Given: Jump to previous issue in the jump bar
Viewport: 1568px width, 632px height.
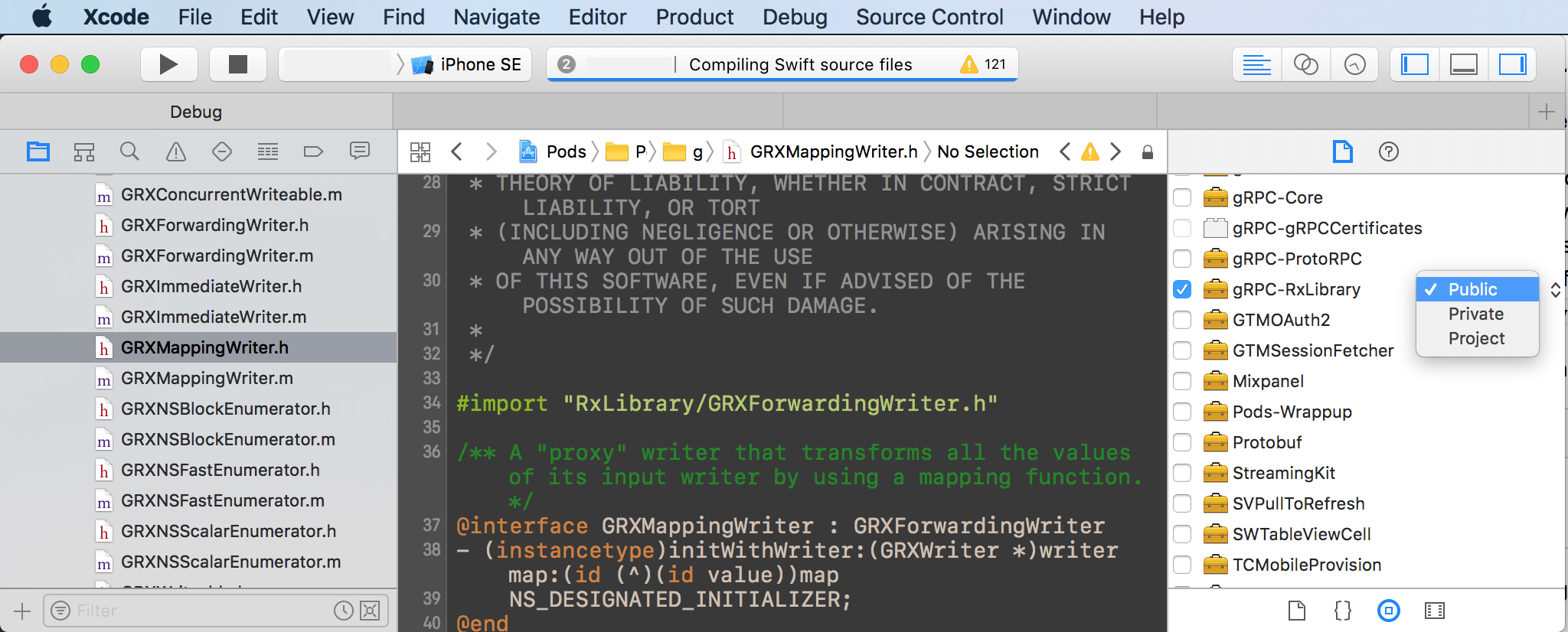Looking at the screenshot, I should [1065, 151].
